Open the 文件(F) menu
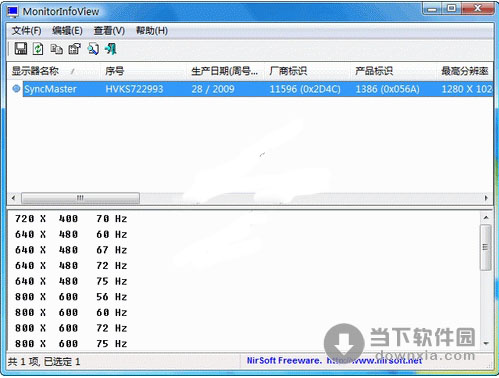Screen dimensions: 499x378 click(27, 31)
